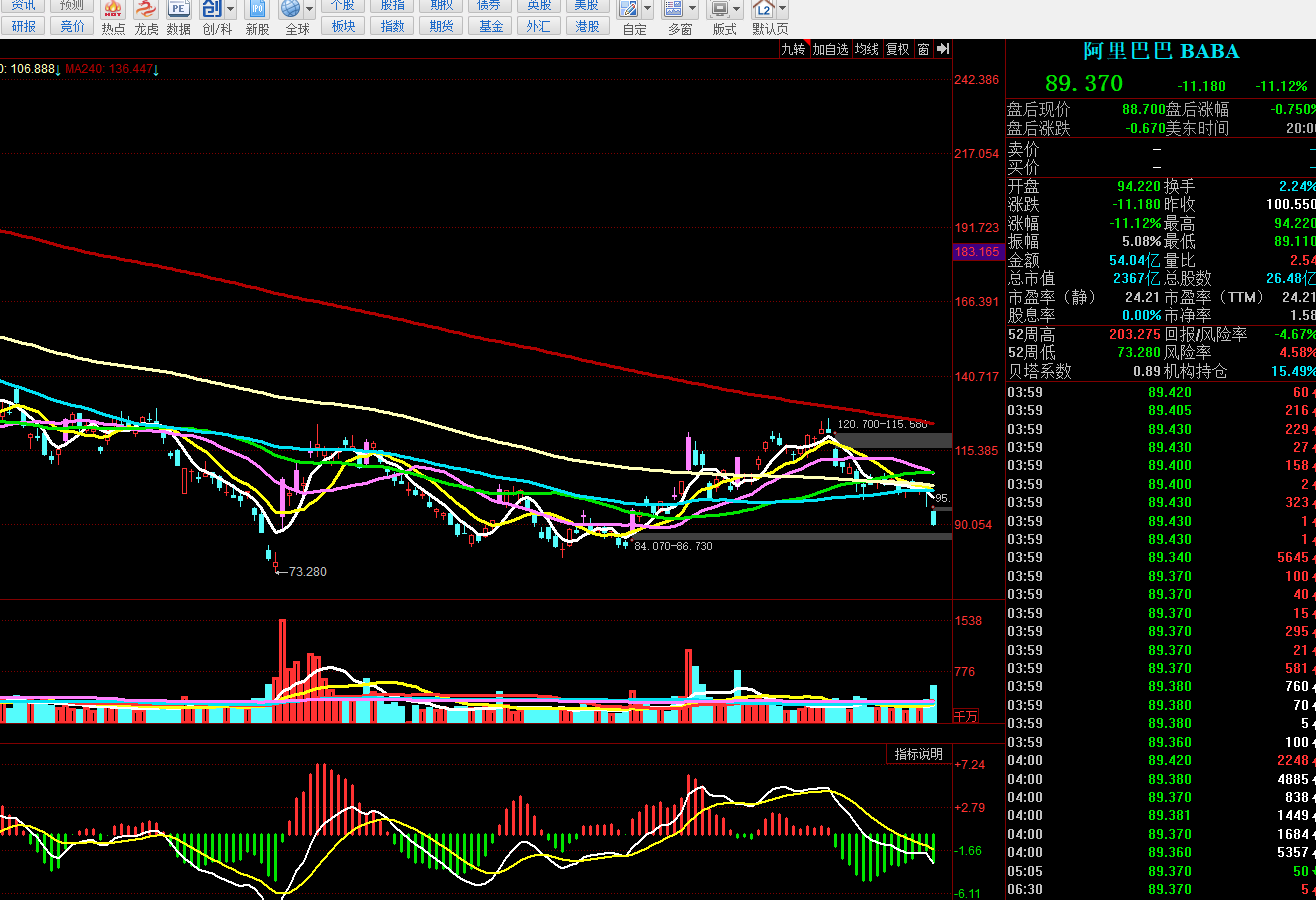Expand the 版式 dropdown arrow
The width and height of the screenshot is (1316, 900).
coord(738,10)
